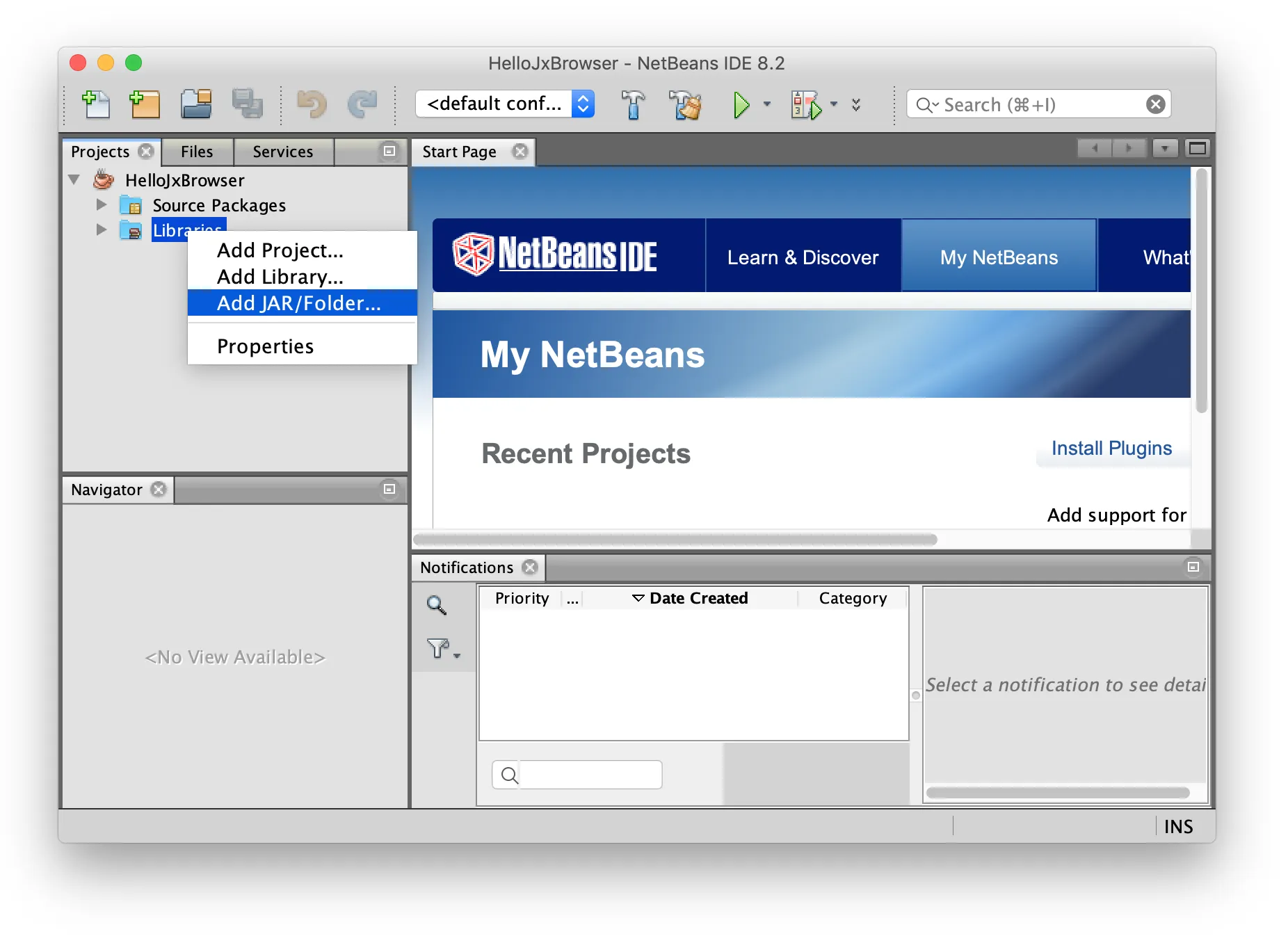Sort notifications by Priority column

click(522, 598)
